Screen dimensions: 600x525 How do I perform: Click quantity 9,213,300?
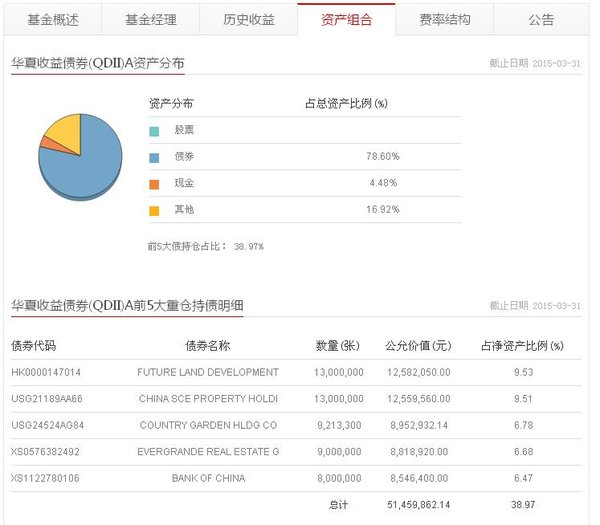click(339, 425)
